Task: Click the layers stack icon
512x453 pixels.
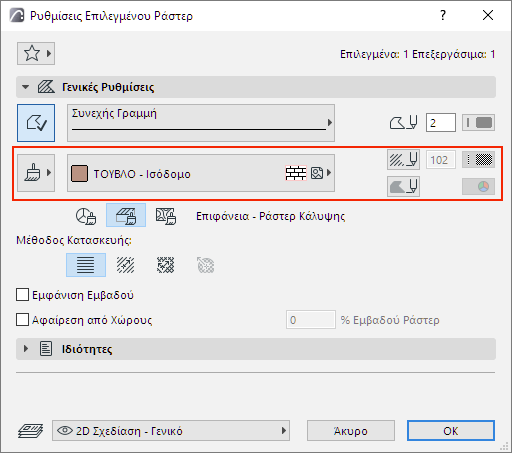Action: coord(30,431)
